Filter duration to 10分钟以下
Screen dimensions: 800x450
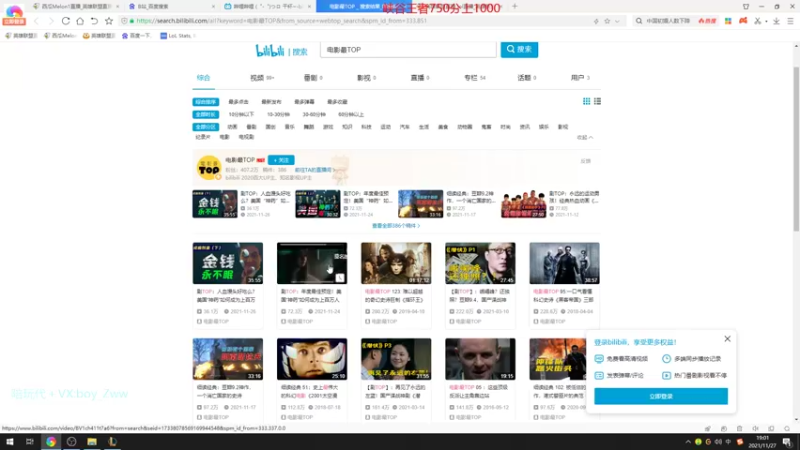coord(241,115)
